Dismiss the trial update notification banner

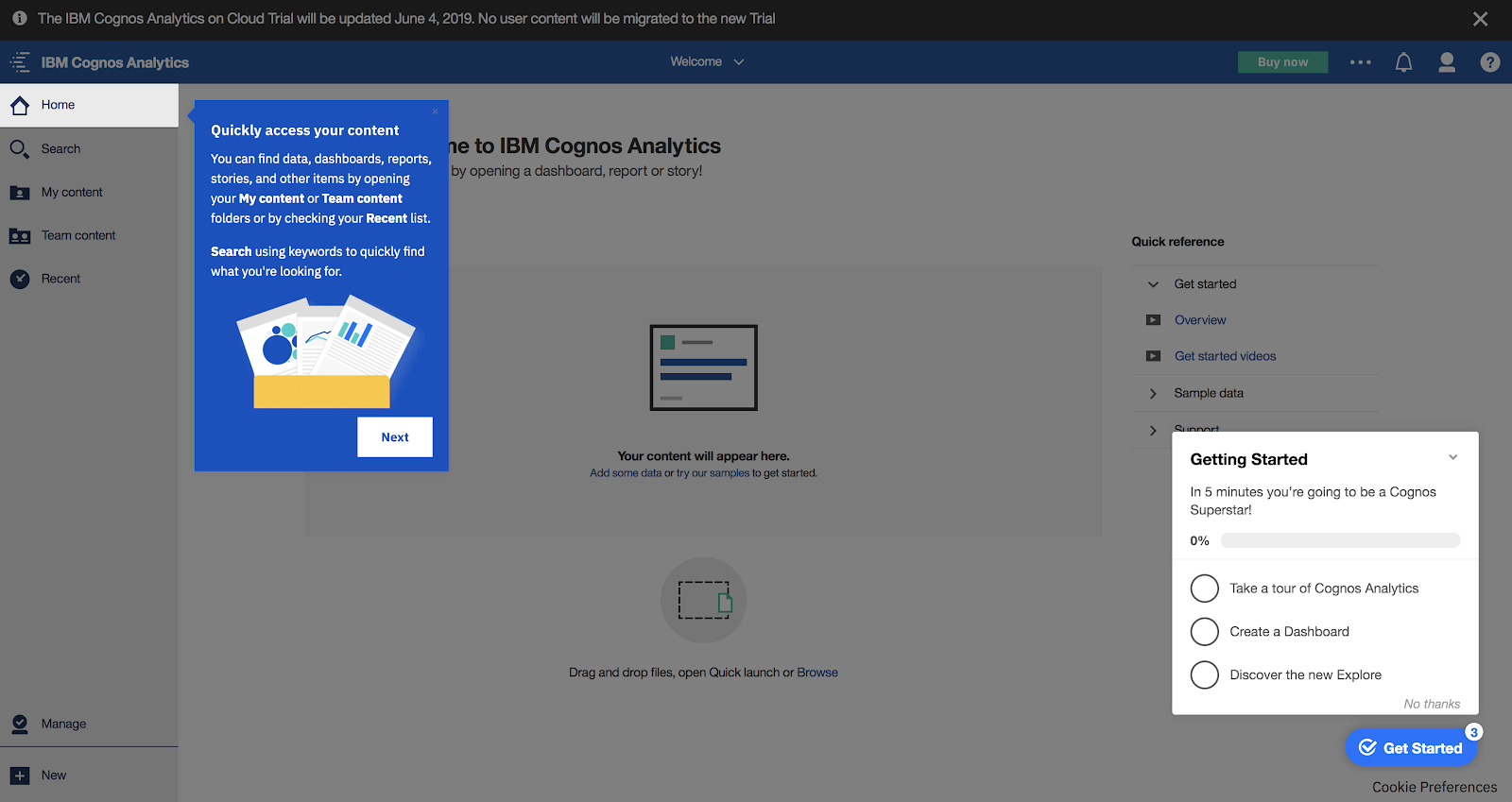click(1480, 19)
